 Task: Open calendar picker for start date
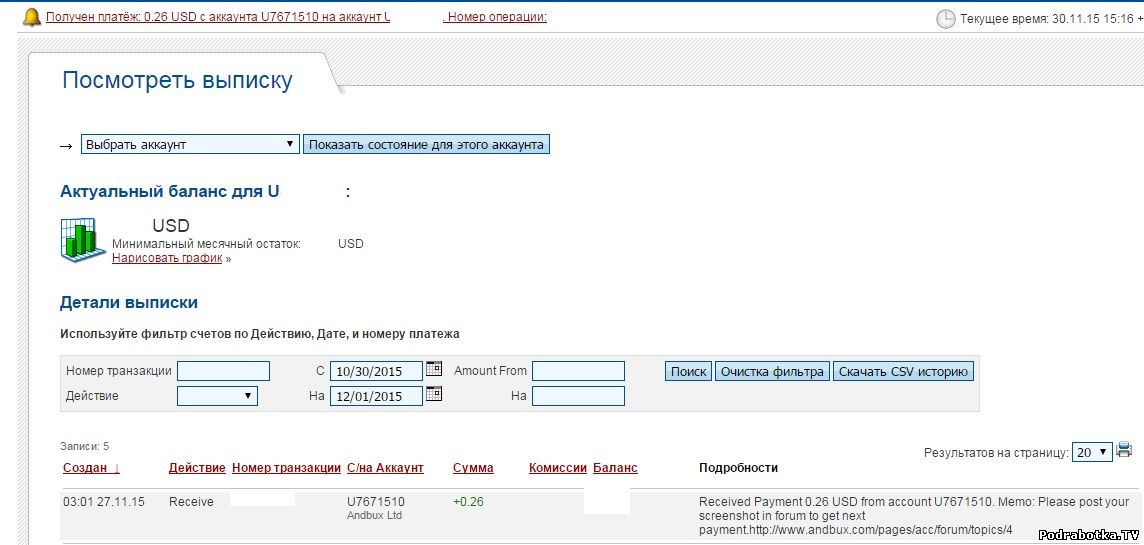434,369
